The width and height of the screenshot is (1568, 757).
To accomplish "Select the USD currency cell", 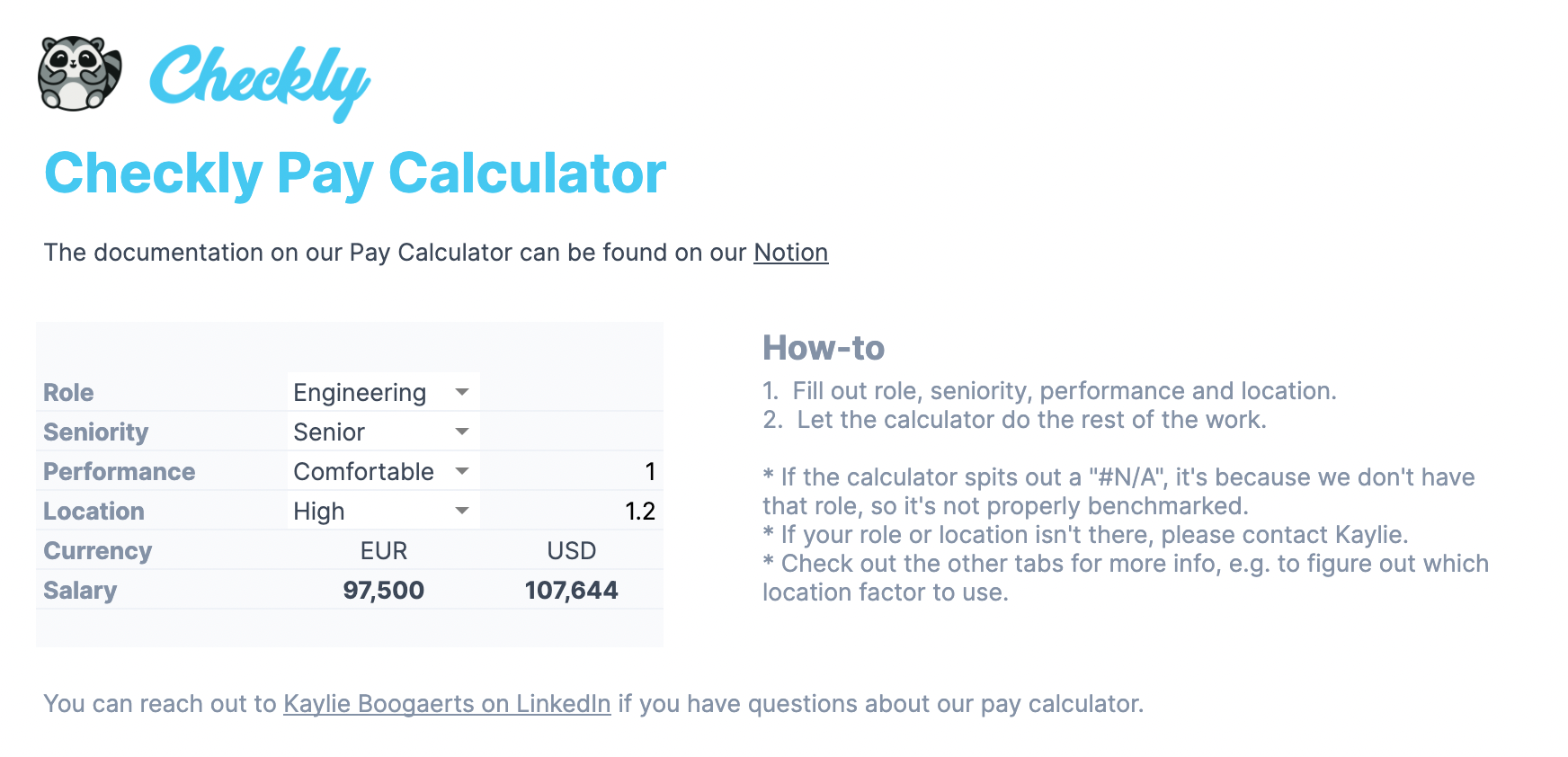I will [572, 551].
